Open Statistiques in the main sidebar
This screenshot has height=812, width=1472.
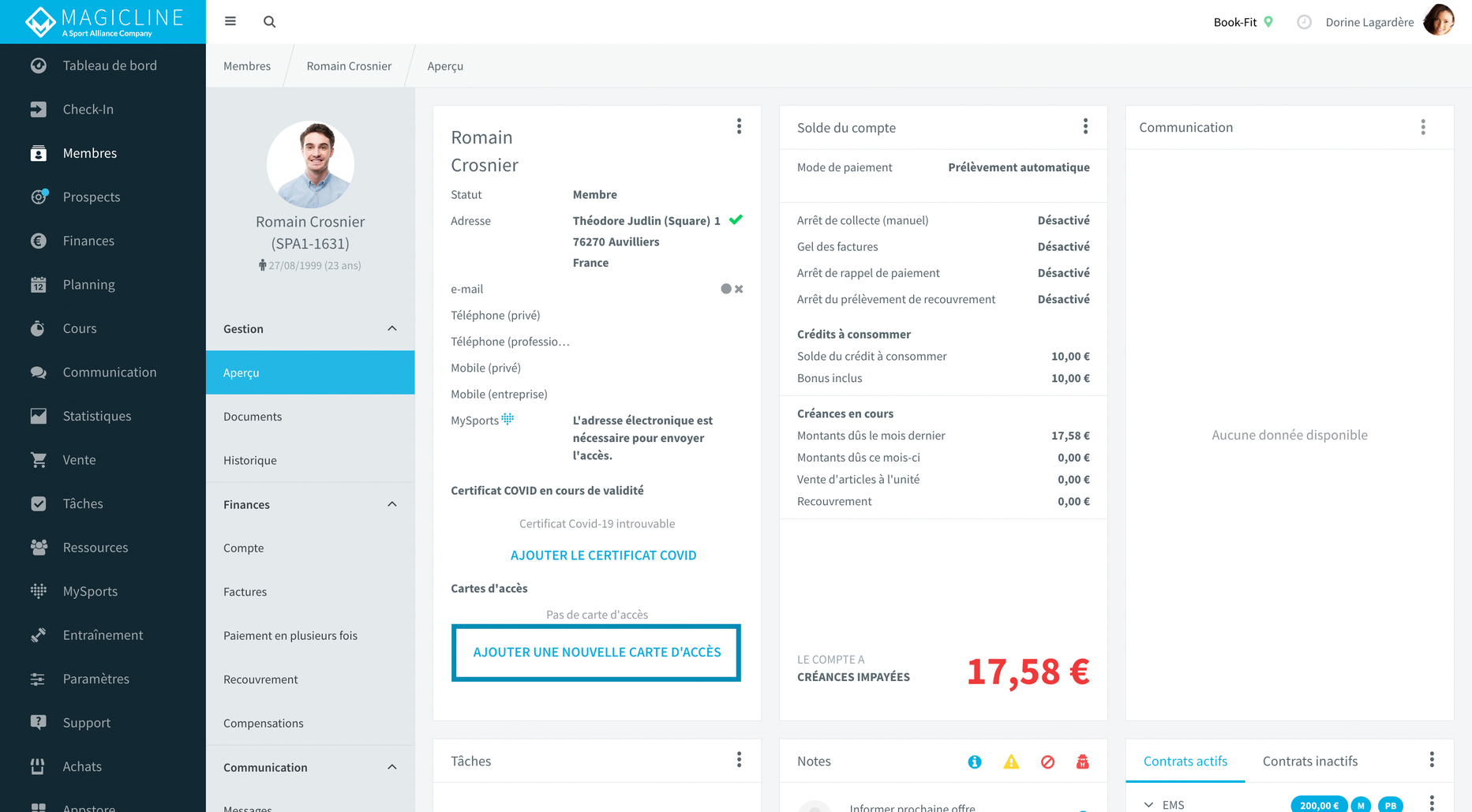click(x=97, y=416)
